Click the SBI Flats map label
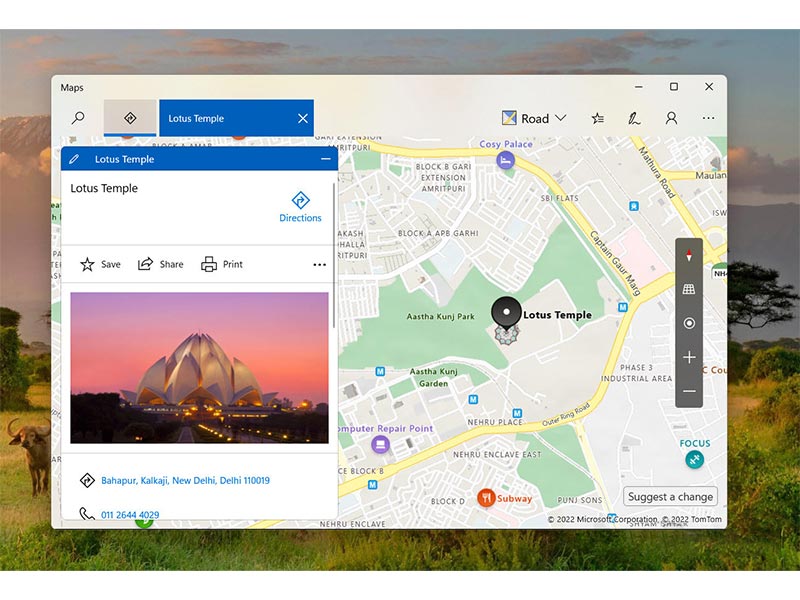 (x=560, y=198)
